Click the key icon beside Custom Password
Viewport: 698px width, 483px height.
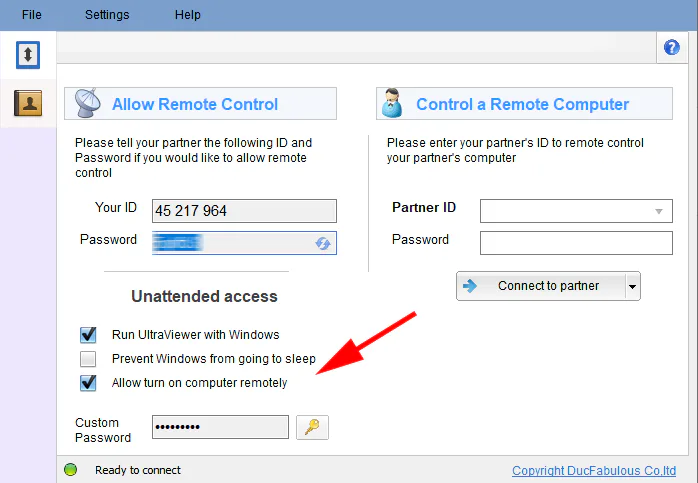coord(313,428)
